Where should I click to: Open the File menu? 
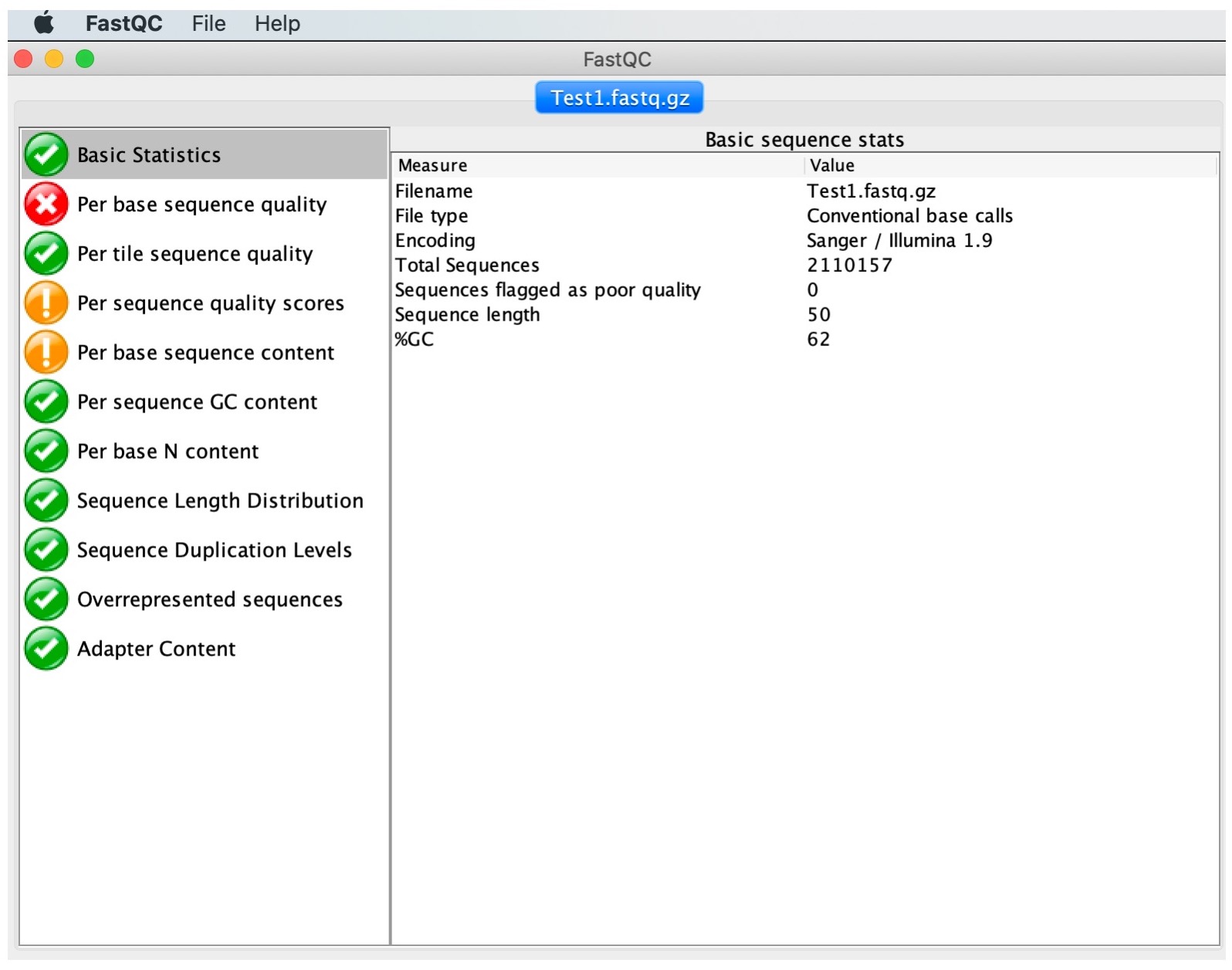pyautogui.click(x=208, y=23)
